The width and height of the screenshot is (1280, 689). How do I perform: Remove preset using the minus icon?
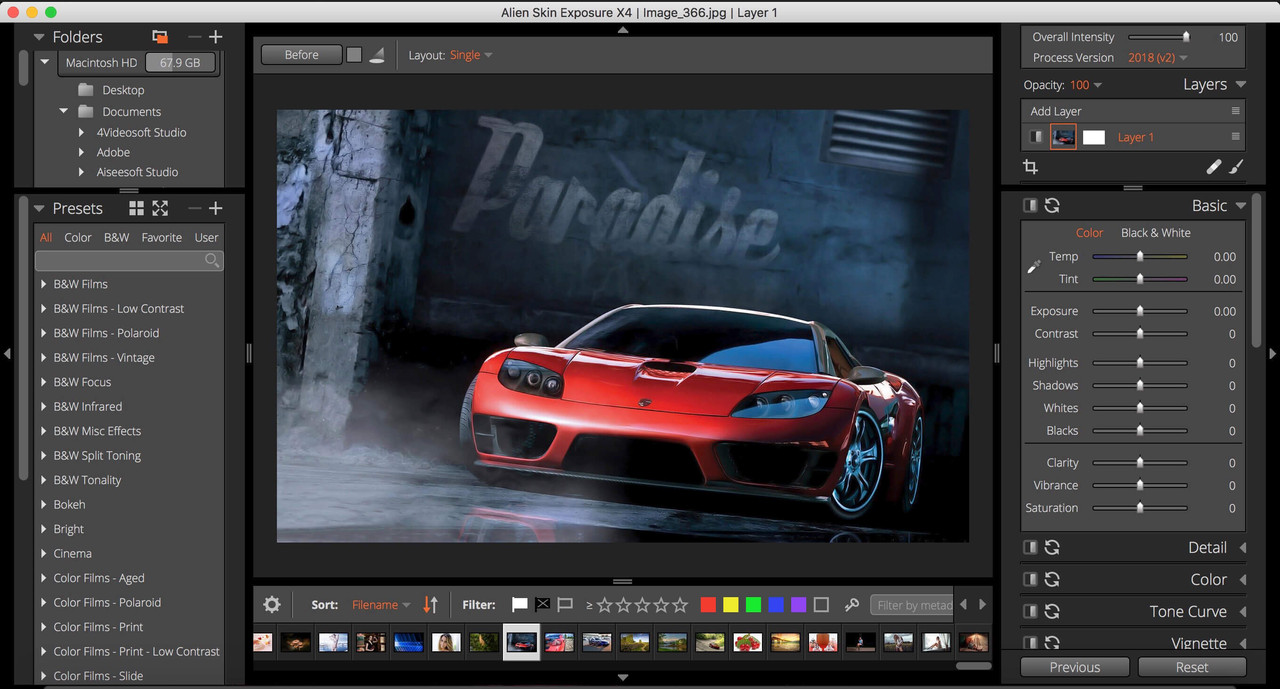[194, 208]
